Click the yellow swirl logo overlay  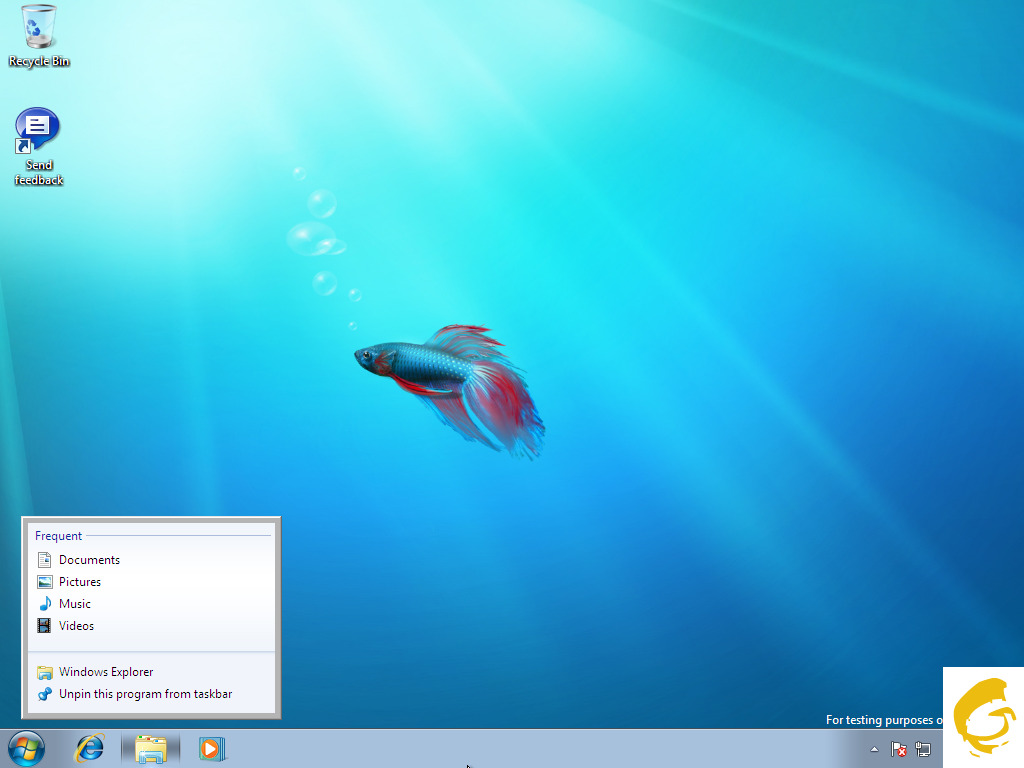pyautogui.click(x=984, y=718)
